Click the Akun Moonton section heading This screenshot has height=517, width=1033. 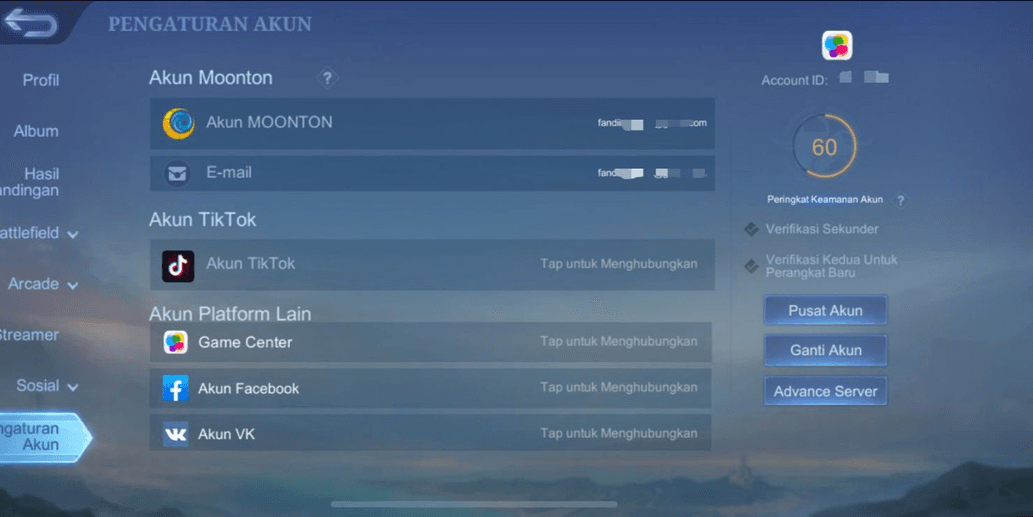pyautogui.click(x=210, y=78)
